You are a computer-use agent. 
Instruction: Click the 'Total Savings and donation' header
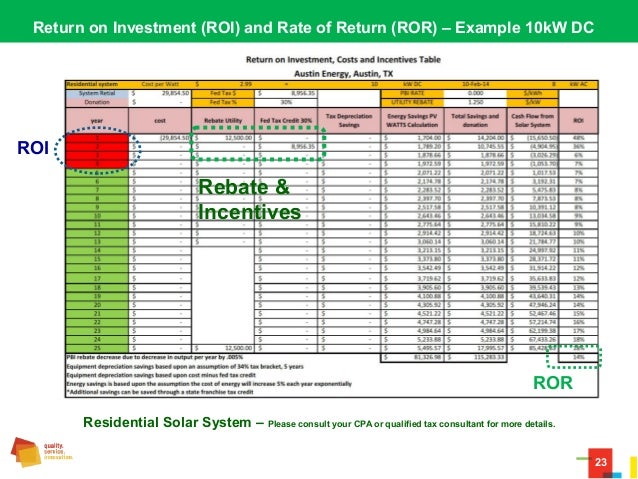(x=475, y=120)
